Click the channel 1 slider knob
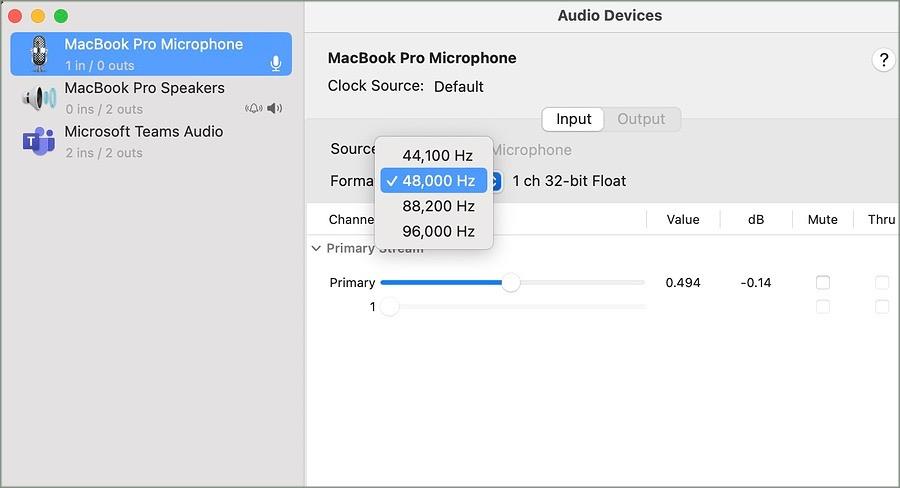The height and width of the screenshot is (488, 900). click(389, 307)
